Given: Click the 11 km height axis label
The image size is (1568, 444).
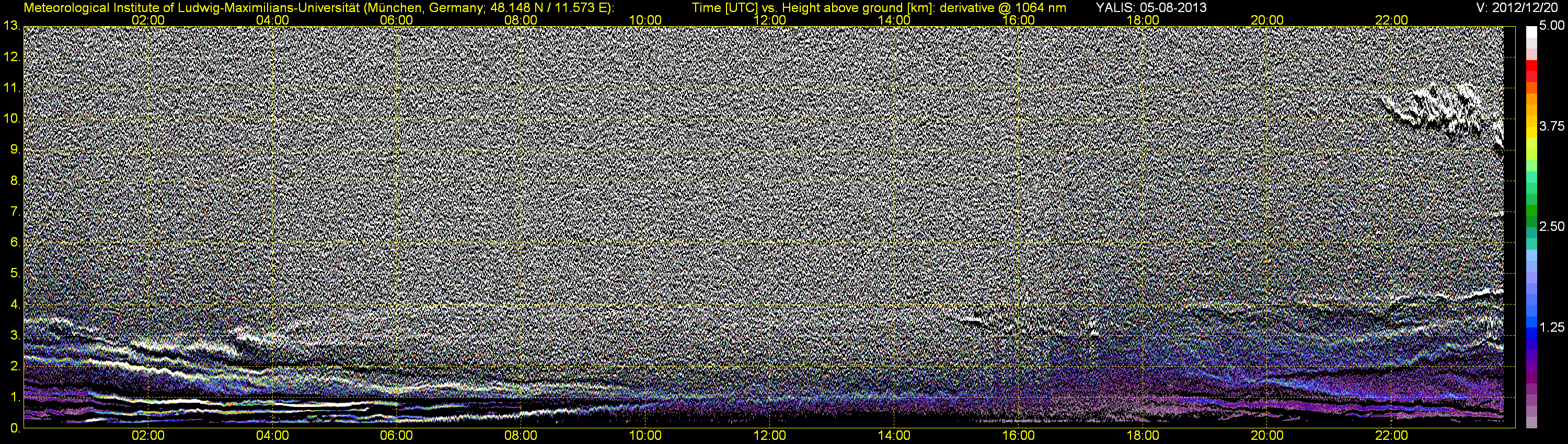Looking at the screenshot, I should (x=11, y=88).
